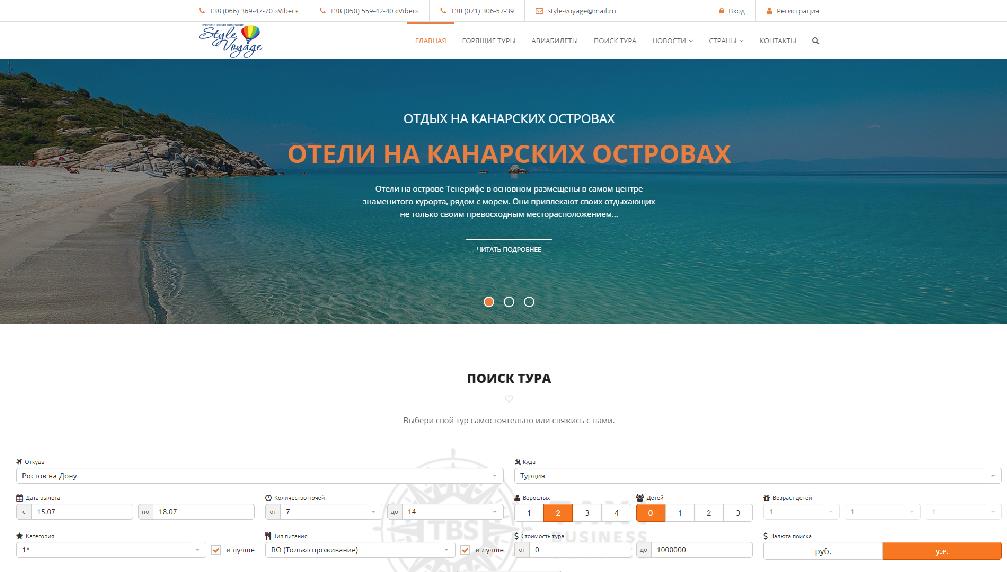
Task: Select 3 adults in Взрослых selector
Action: tap(587, 513)
